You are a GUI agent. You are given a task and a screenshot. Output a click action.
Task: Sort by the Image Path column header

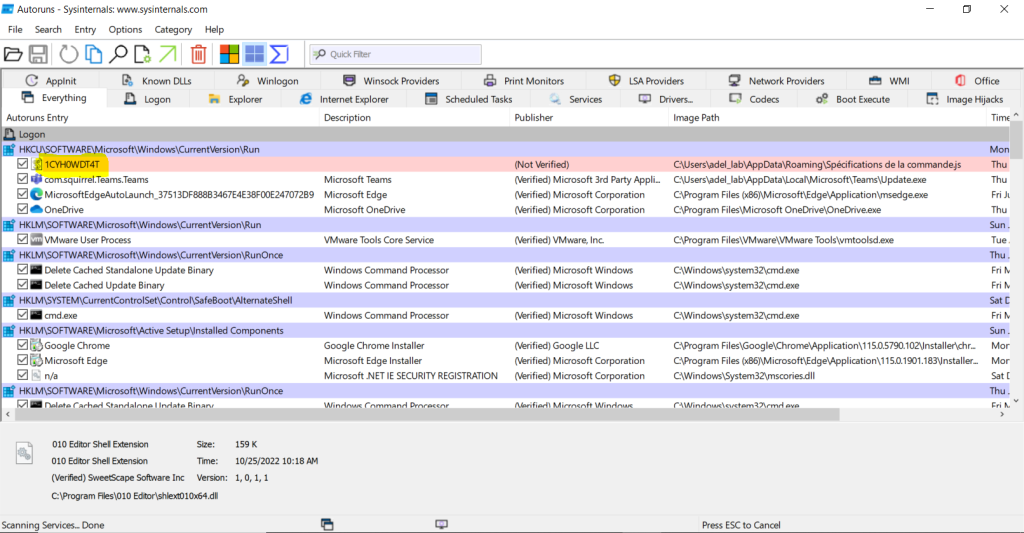[x=827, y=118]
